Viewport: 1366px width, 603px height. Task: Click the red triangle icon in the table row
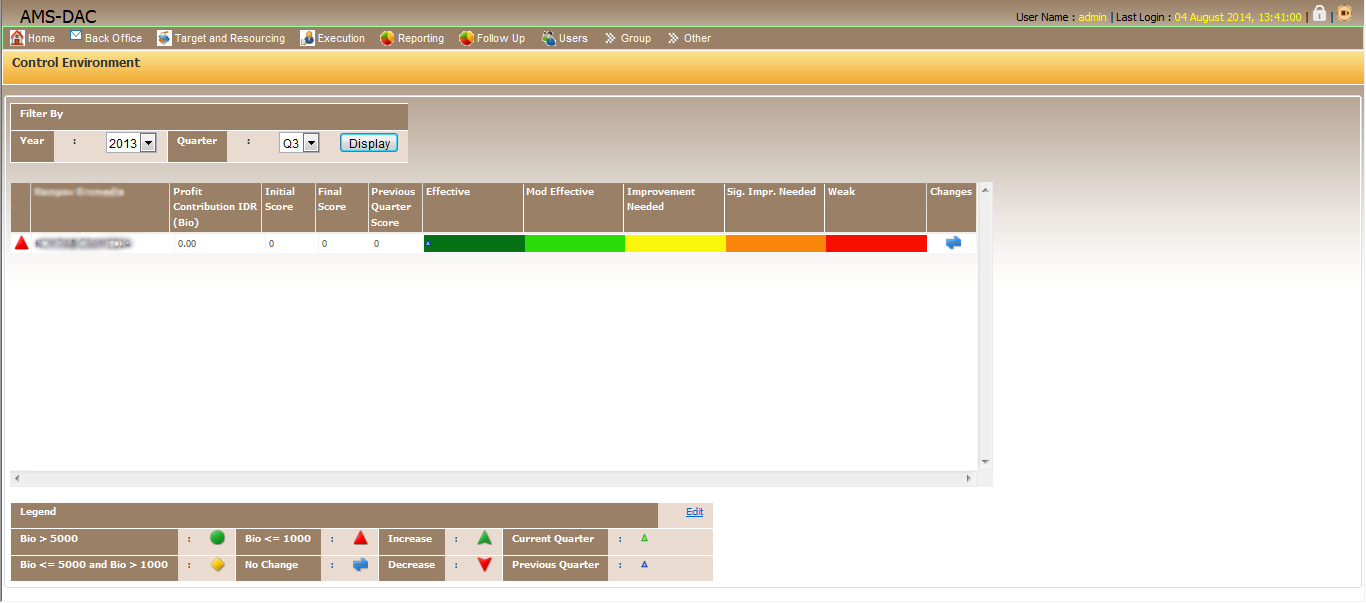tap(21, 243)
